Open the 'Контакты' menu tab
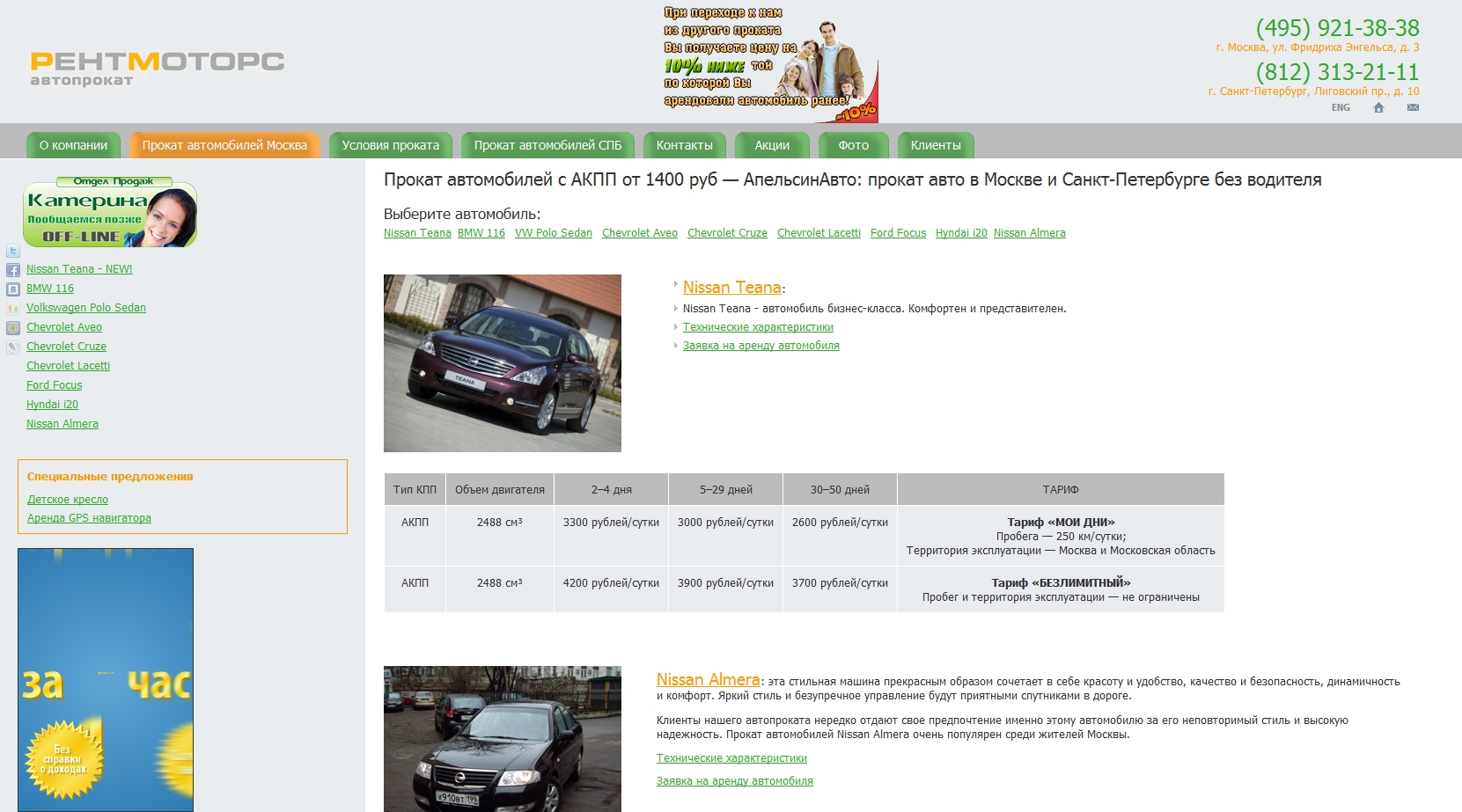The image size is (1462, 812). [685, 145]
